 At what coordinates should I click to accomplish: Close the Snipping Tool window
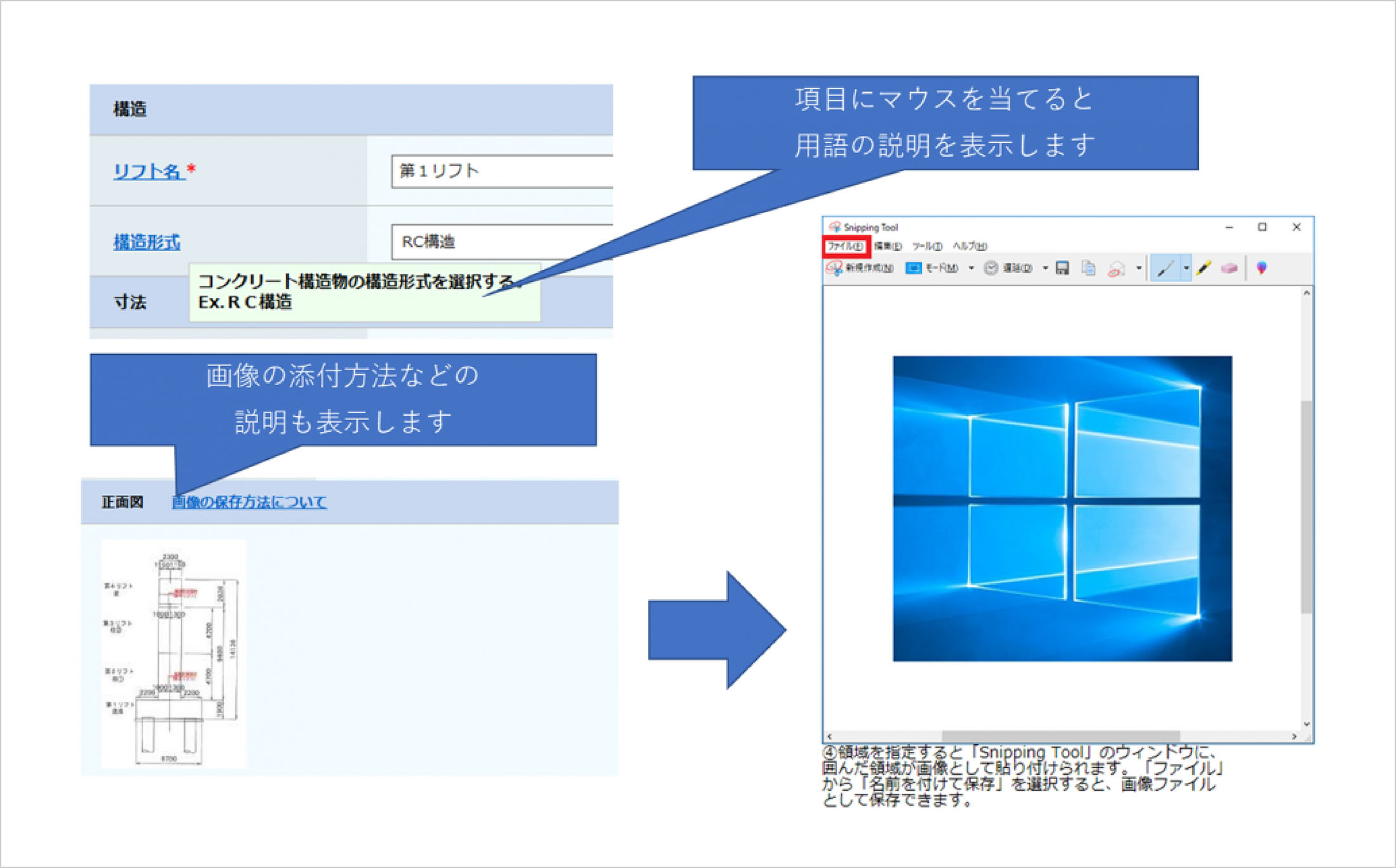tap(1296, 227)
